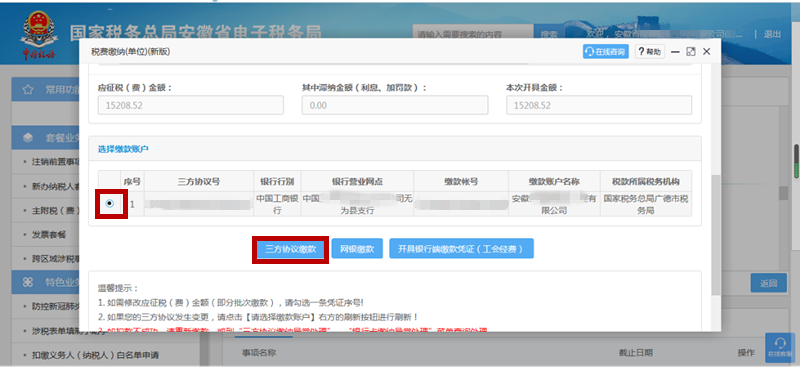Image resolution: width=800 pixels, height=367 pixels.
Task: Click the 其中滞纳金额 field showing 0.00
Action: coord(395,105)
